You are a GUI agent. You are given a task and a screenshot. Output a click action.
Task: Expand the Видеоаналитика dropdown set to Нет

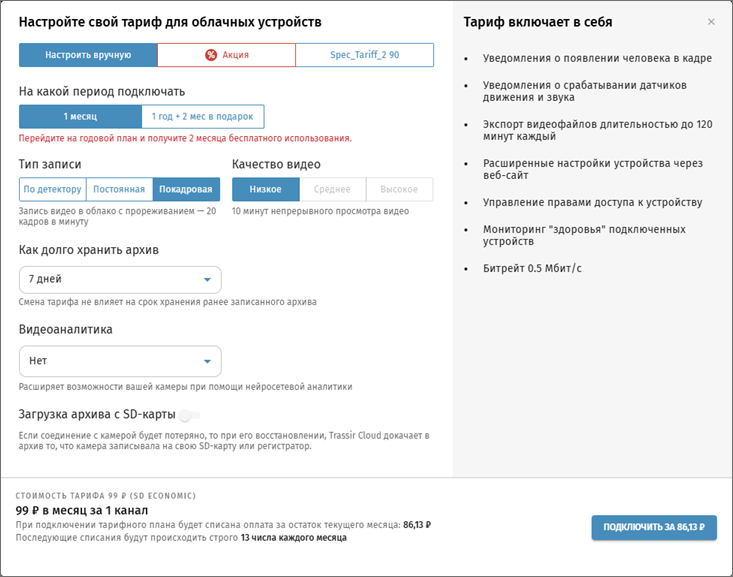(120, 361)
